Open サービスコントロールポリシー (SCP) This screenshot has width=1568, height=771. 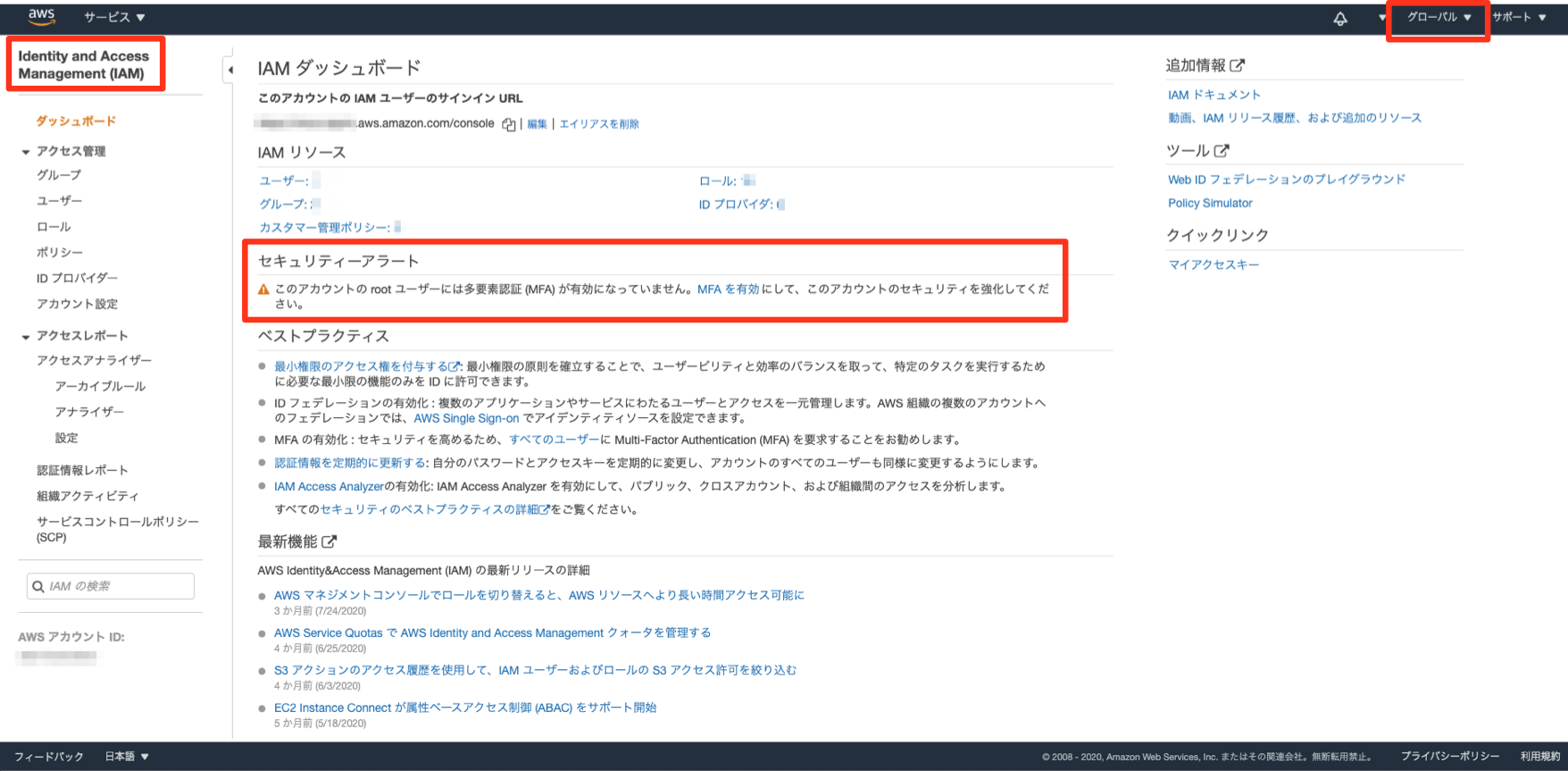coord(118,529)
